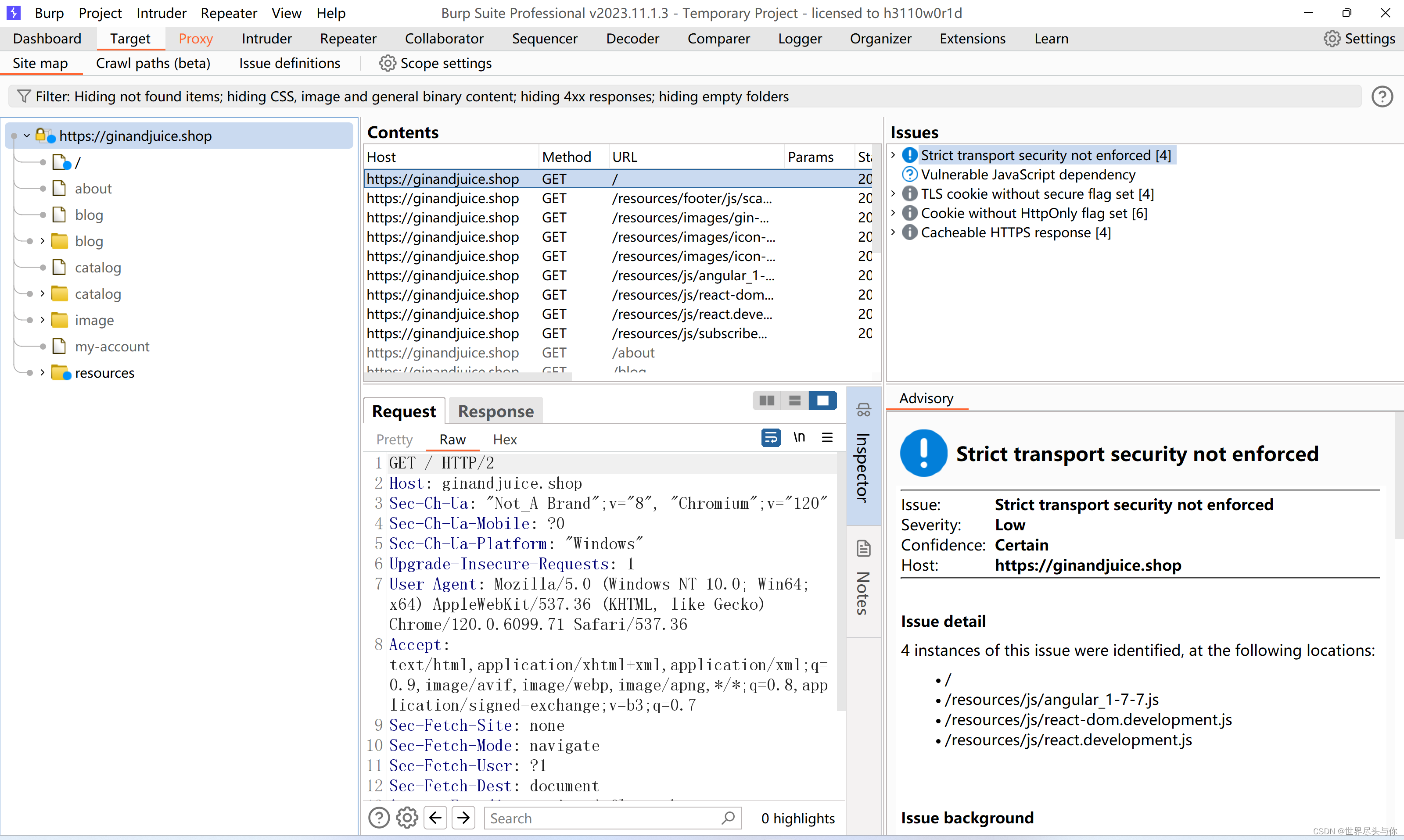Expand TLS cookie without secure flag issue

pyautogui.click(x=893, y=193)
